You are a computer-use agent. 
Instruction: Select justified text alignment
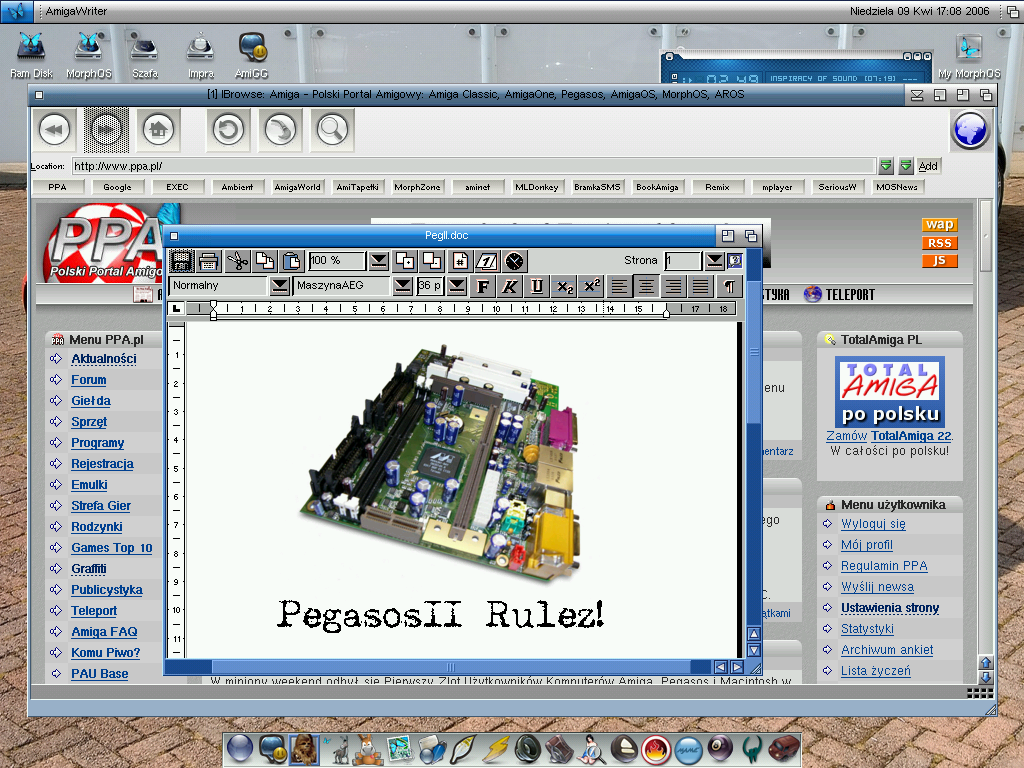(701, 286)
